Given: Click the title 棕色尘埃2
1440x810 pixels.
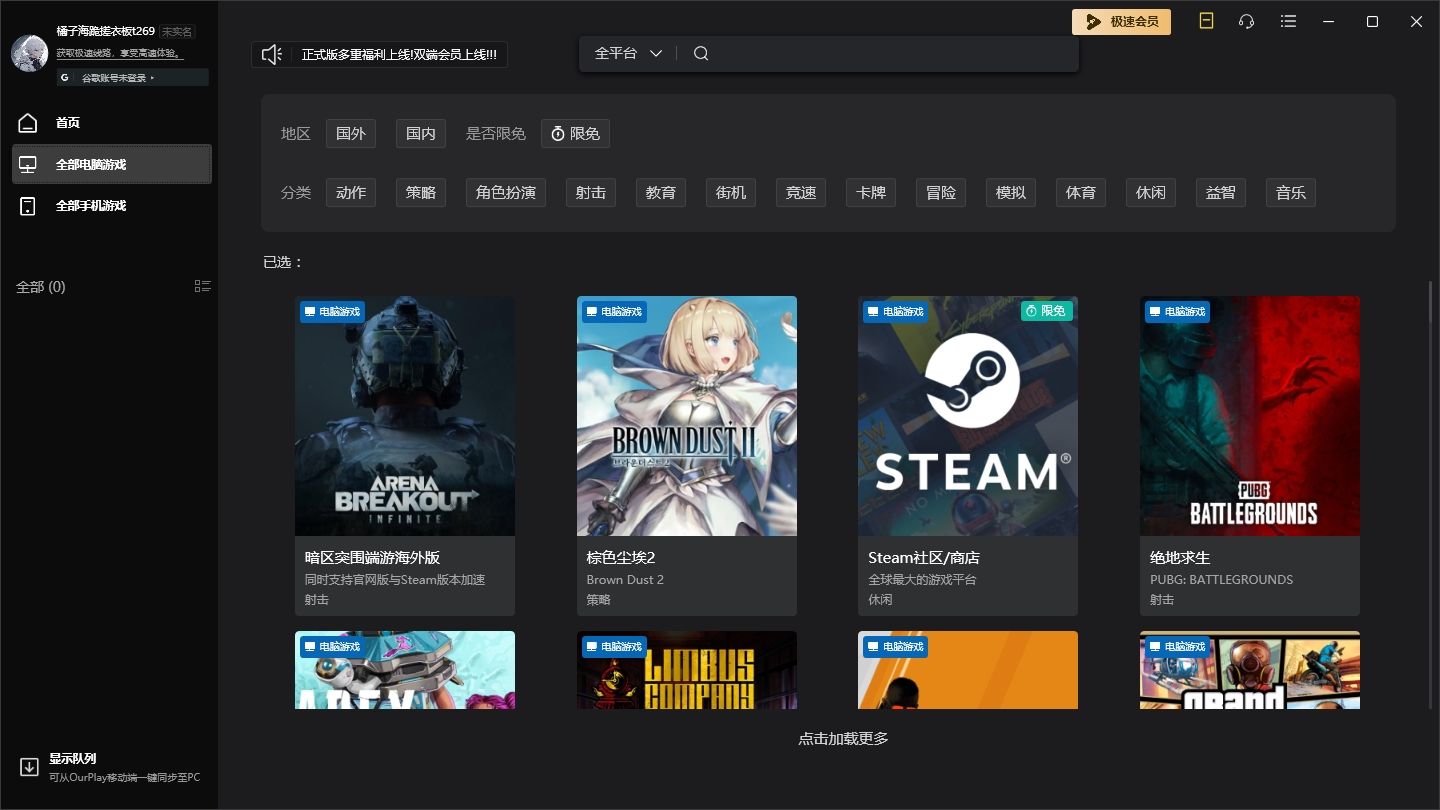Looking at the screenshot, I should pos(621,558).
